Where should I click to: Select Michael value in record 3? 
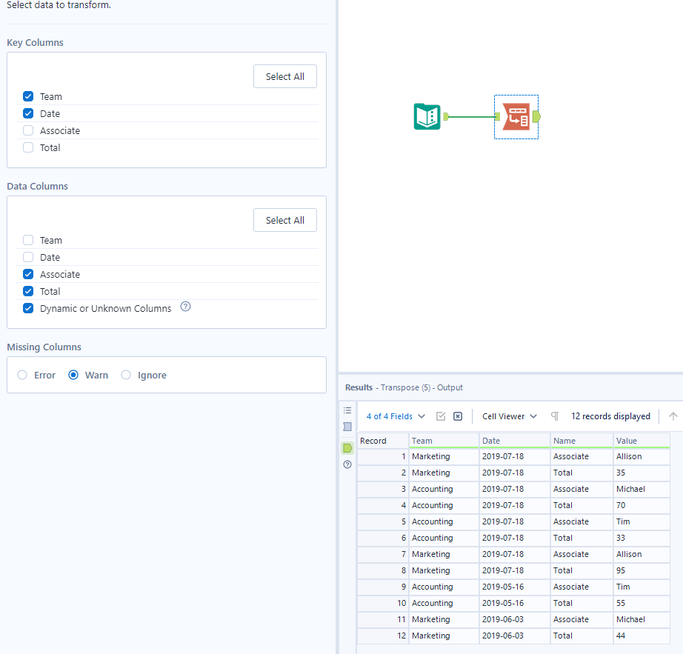pyautogui.click(x=641, y=489)
